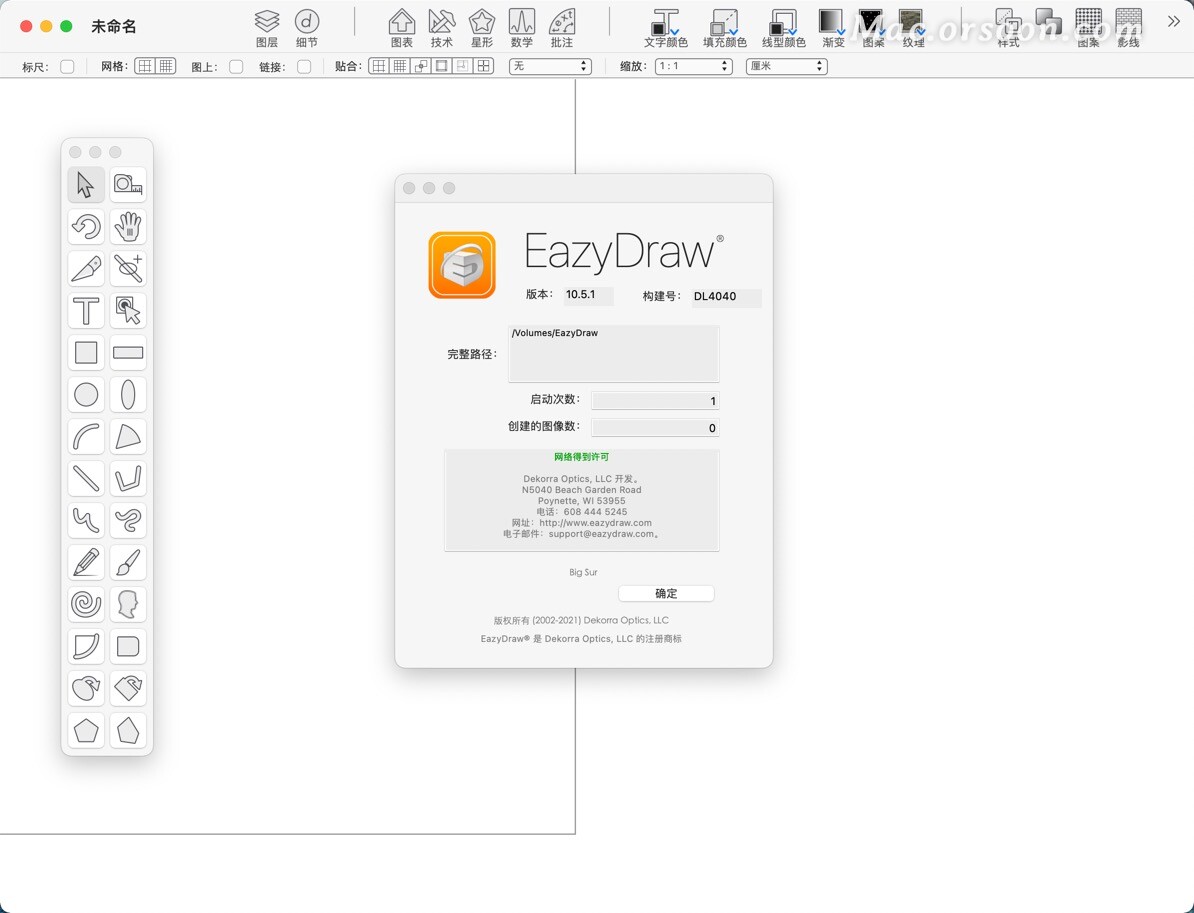Image resolution: width=1194 pixels, height=913 pixels.
Task: Toggle the fine 网格 grid button
Action: pos(166,66)
